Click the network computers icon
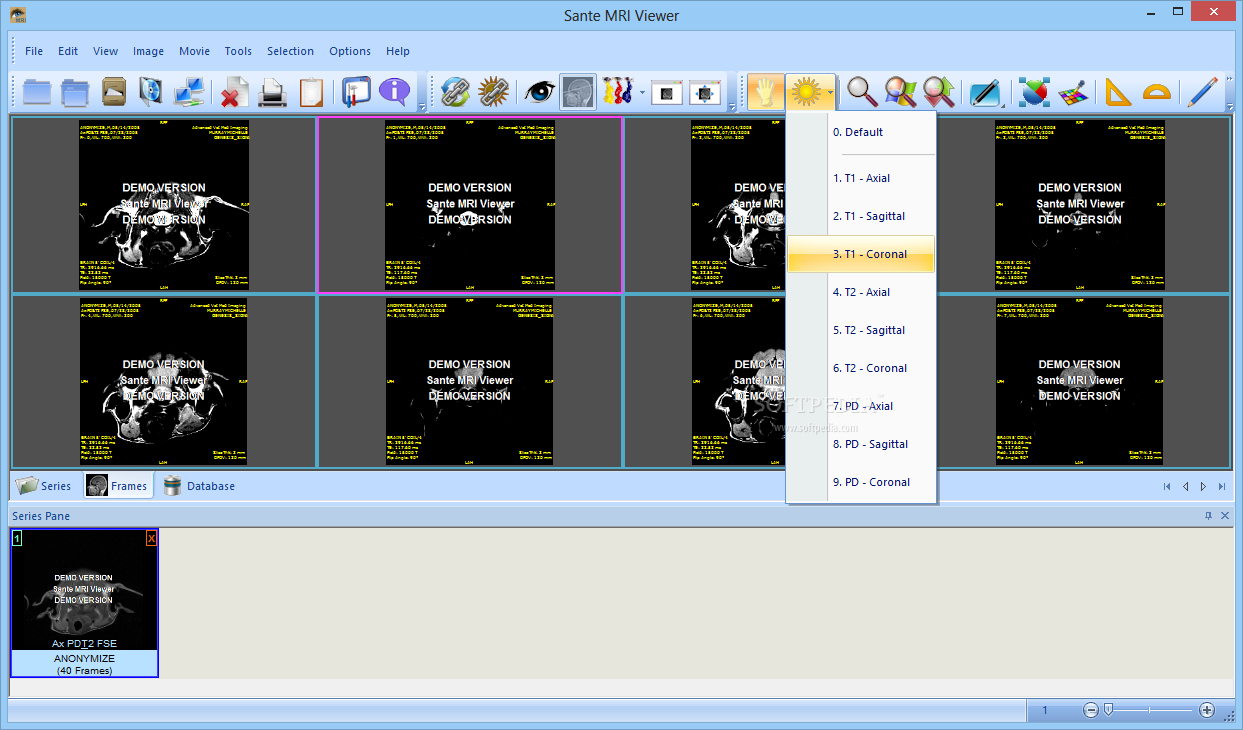This screenshot has width=1243, height=730. click(189, 92)
